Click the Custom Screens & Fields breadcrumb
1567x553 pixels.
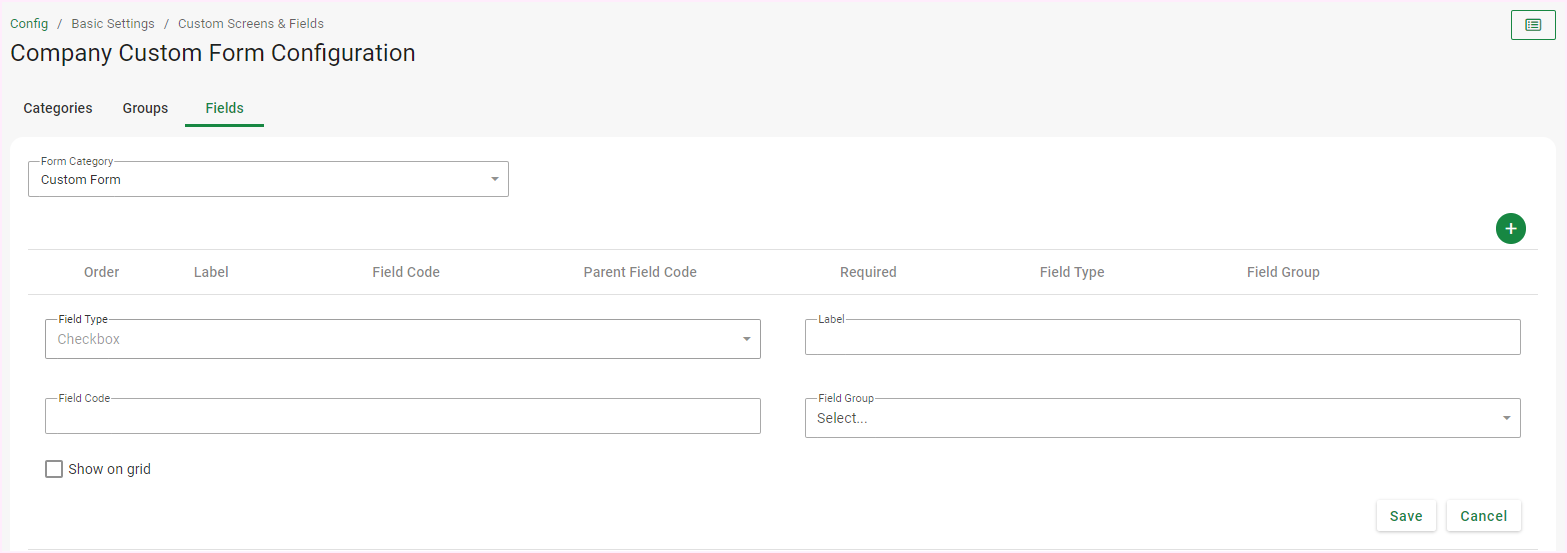pos(251,23)
